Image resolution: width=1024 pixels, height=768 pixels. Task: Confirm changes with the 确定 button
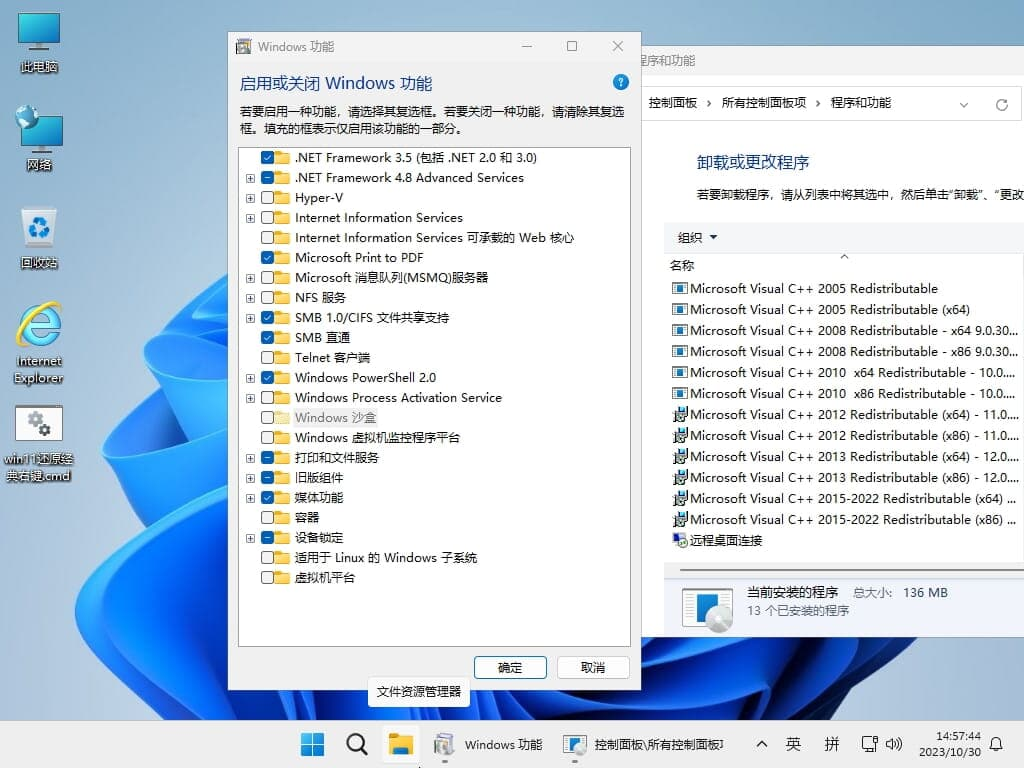click(x=510, y=667)
